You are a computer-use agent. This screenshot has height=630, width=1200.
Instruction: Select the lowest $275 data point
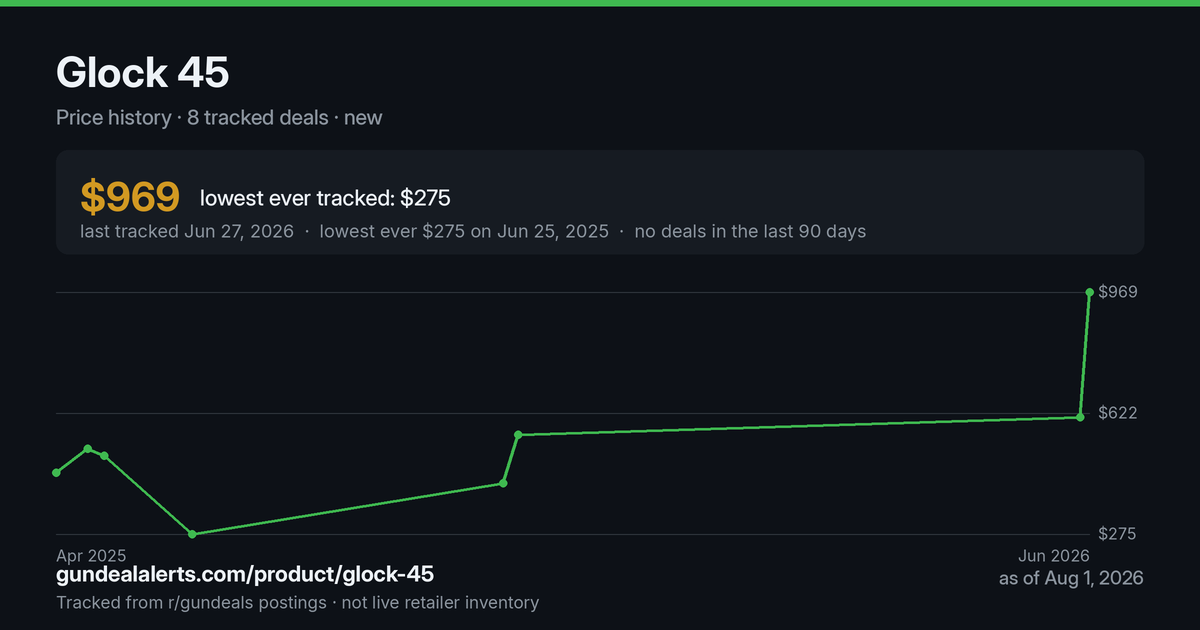[x=192, y=534]
